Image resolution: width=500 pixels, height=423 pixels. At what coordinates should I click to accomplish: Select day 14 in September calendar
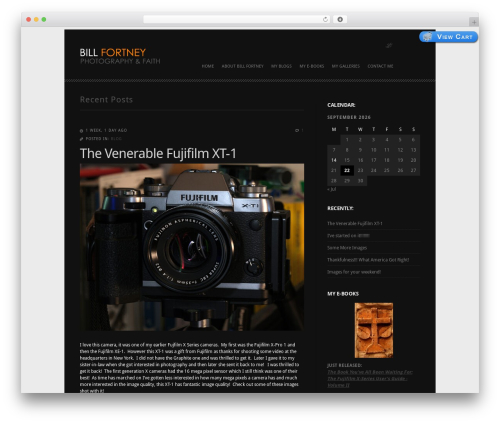click(x=334, y=160)
